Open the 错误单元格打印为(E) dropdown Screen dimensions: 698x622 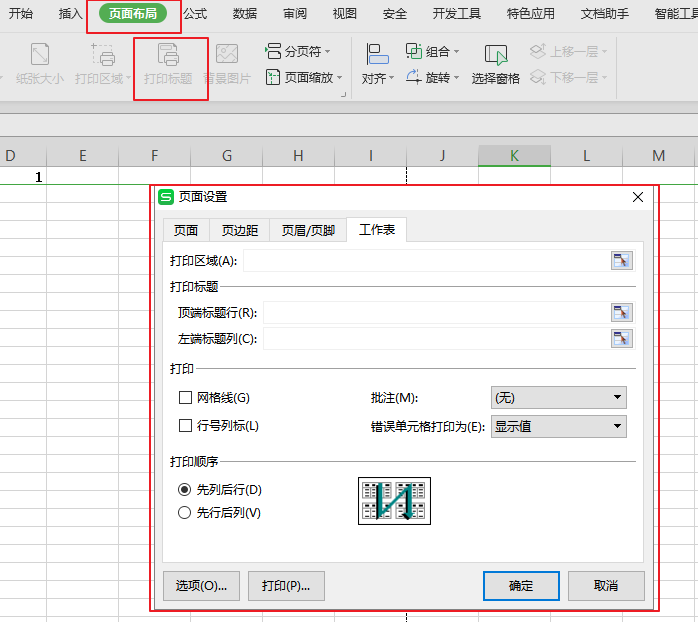(x=559, y=427)
